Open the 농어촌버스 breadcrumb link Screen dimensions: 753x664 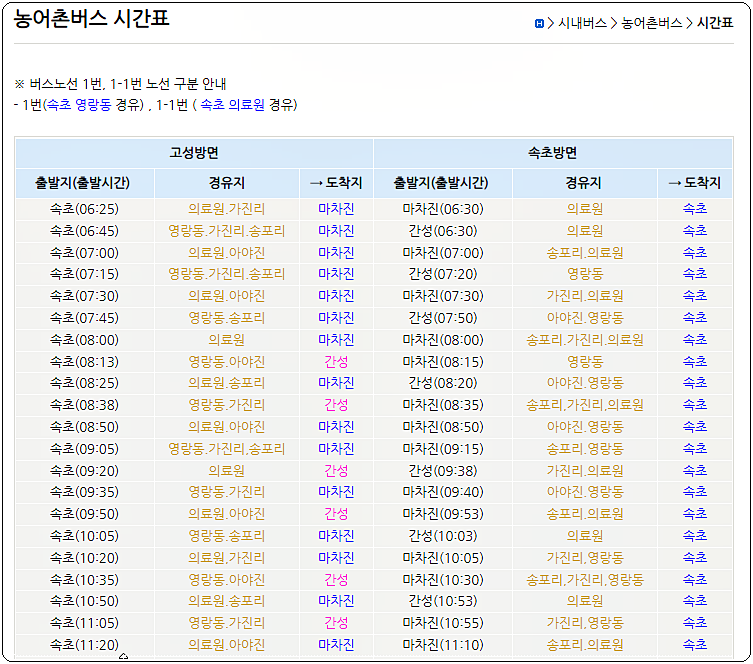pos(651,23)
